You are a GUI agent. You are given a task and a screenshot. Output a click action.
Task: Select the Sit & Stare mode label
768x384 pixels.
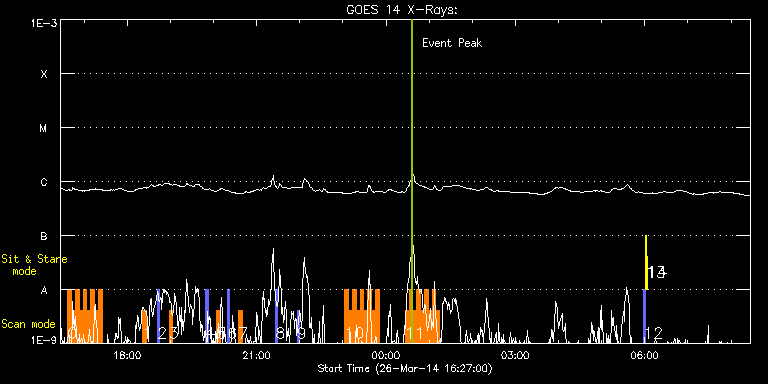click(x=34, y=264)
